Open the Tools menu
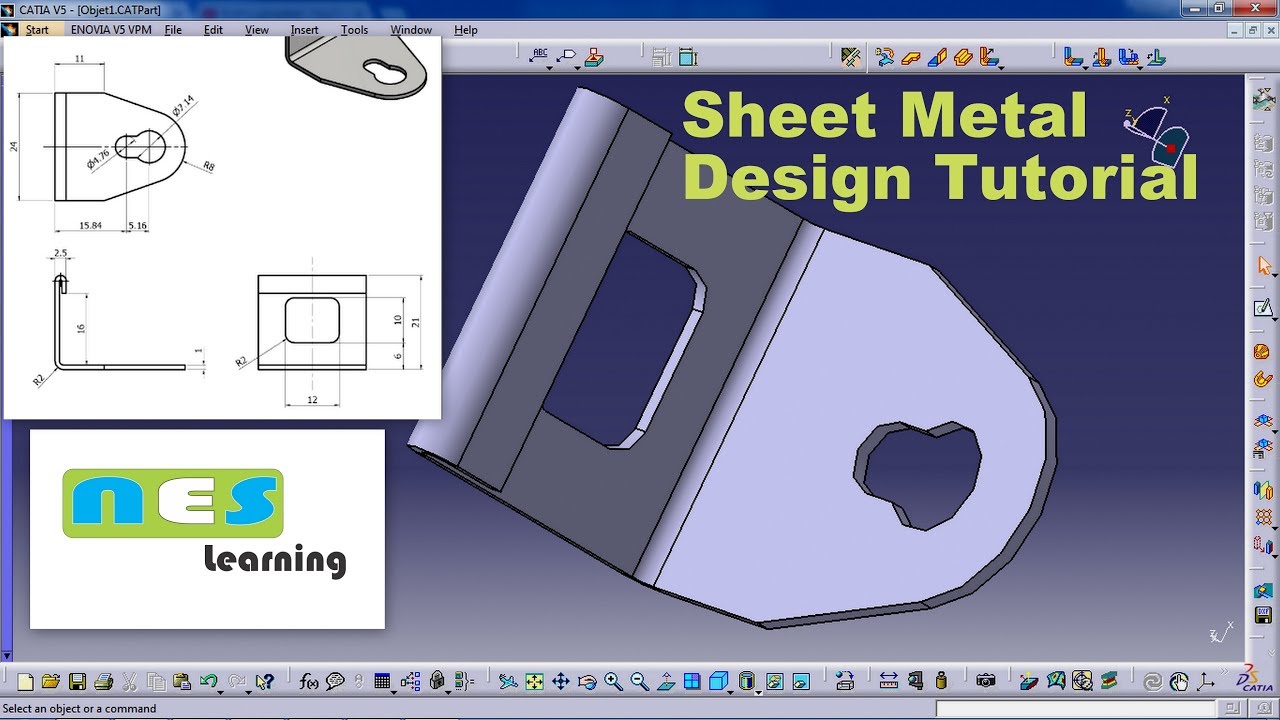 354,30
